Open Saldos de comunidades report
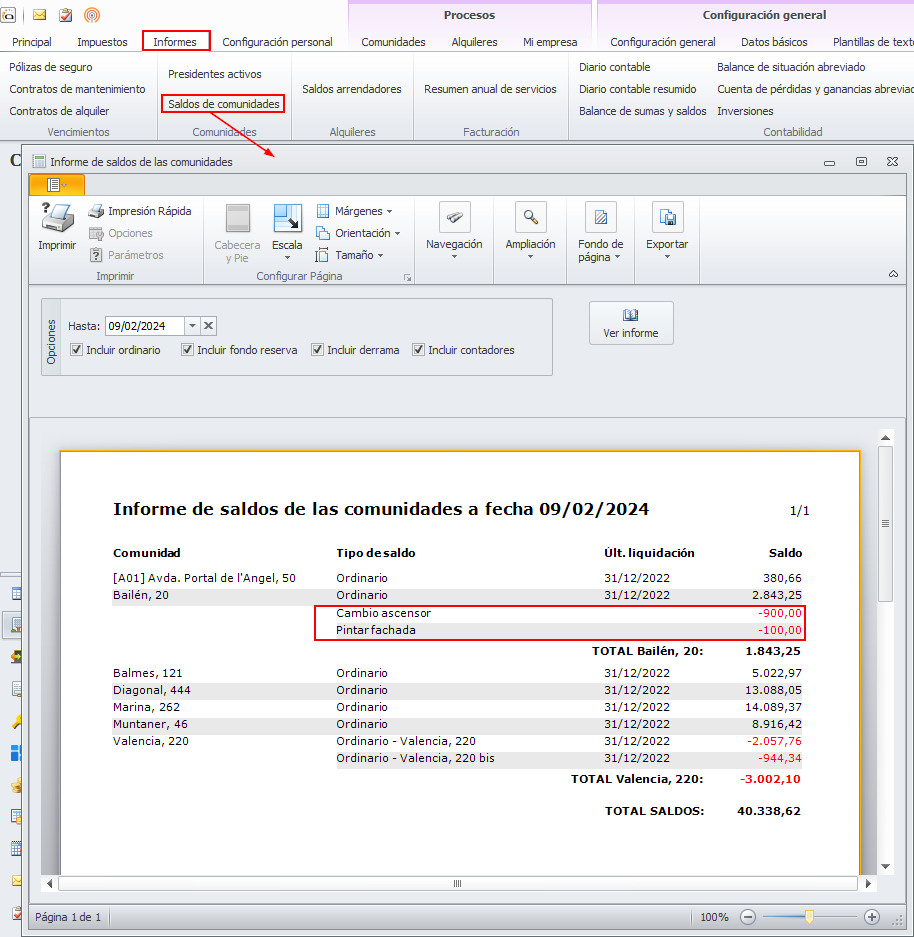The image size is (914, 937). point(223,104)
